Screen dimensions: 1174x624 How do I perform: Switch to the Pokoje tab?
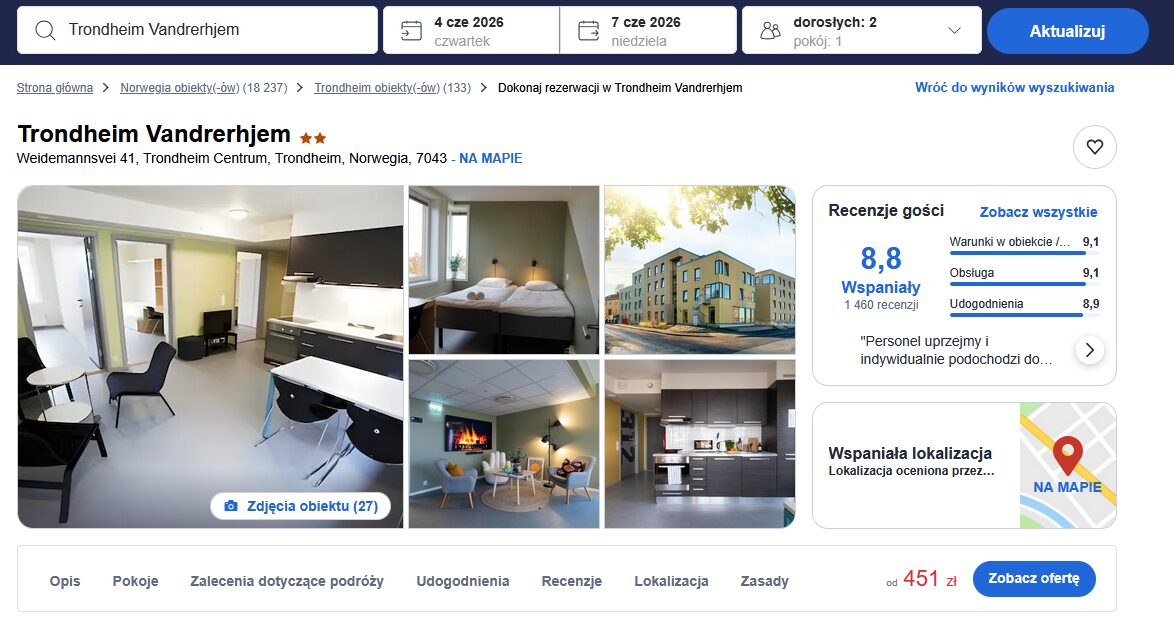point(136,581)
